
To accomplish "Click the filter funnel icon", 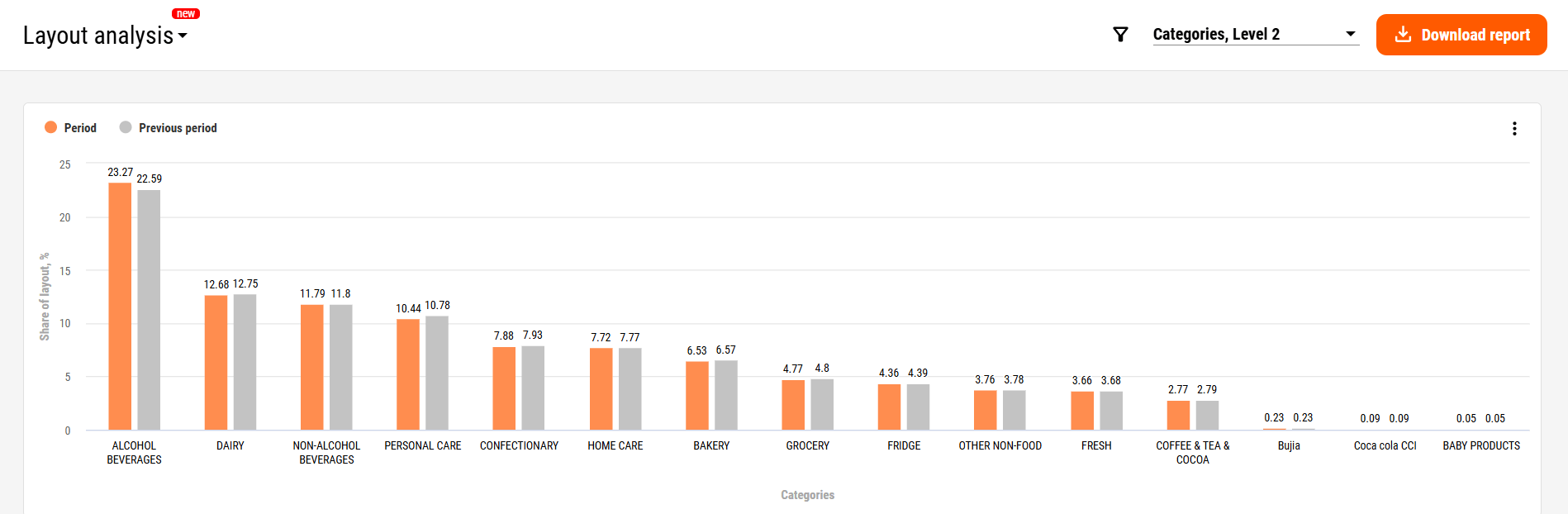I will click(x=1120, y=35).
